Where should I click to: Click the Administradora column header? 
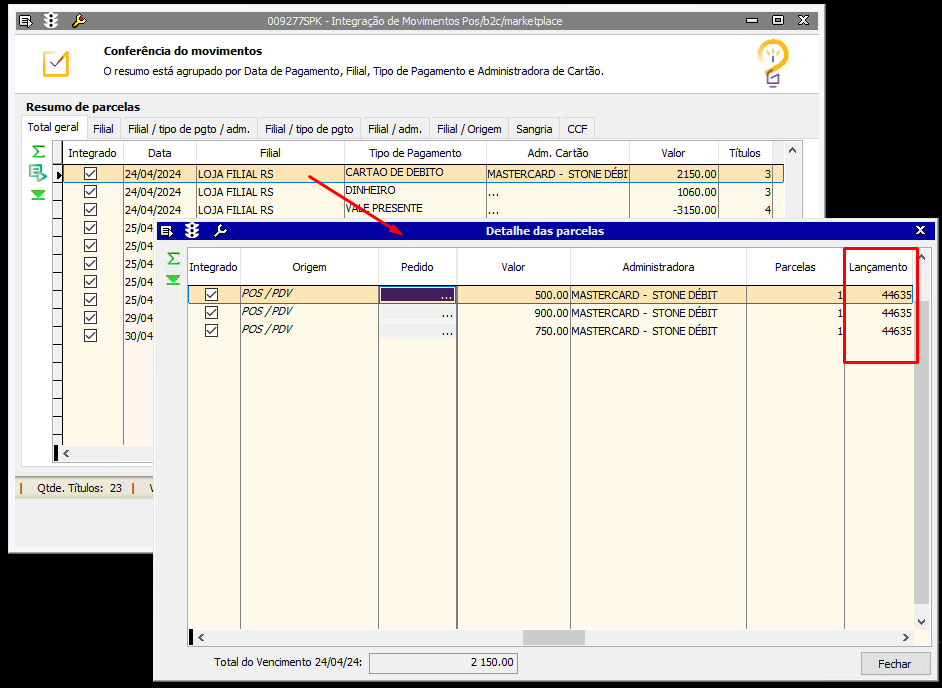(658, 267)
